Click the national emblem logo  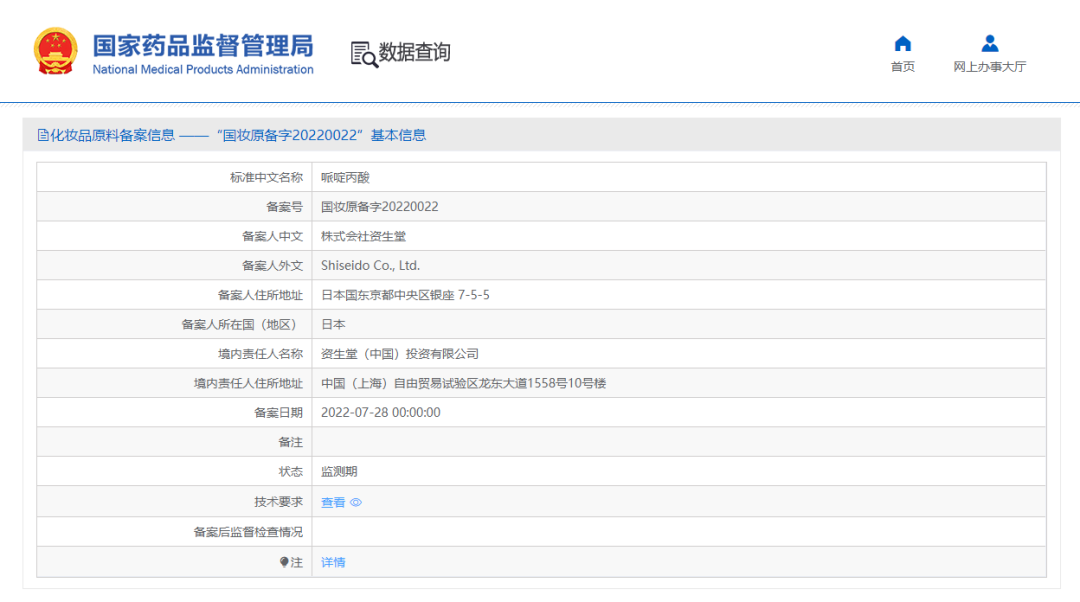pyautogui.click(x=55, y=51)
